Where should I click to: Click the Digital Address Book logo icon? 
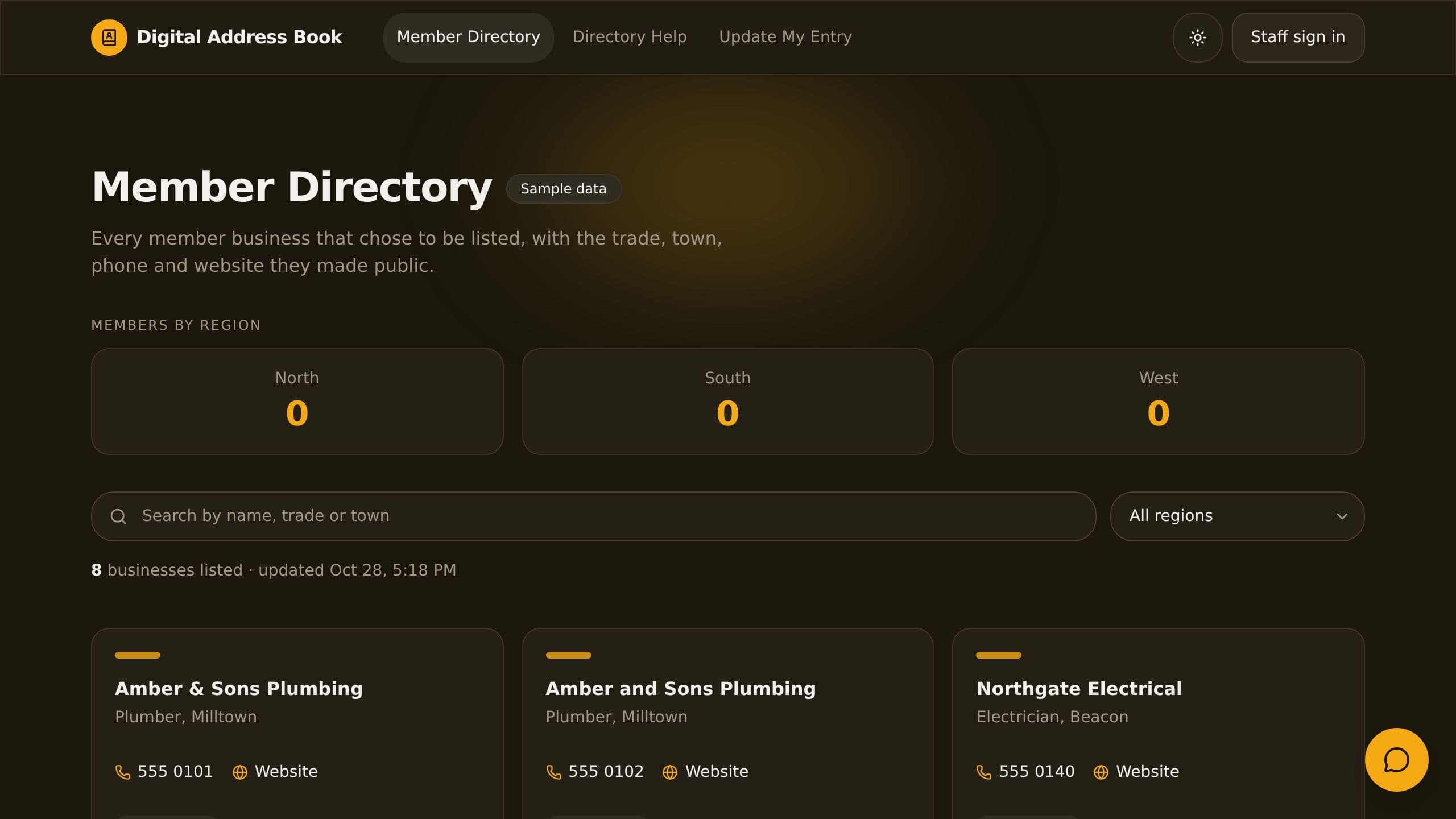tap(109, 38)
